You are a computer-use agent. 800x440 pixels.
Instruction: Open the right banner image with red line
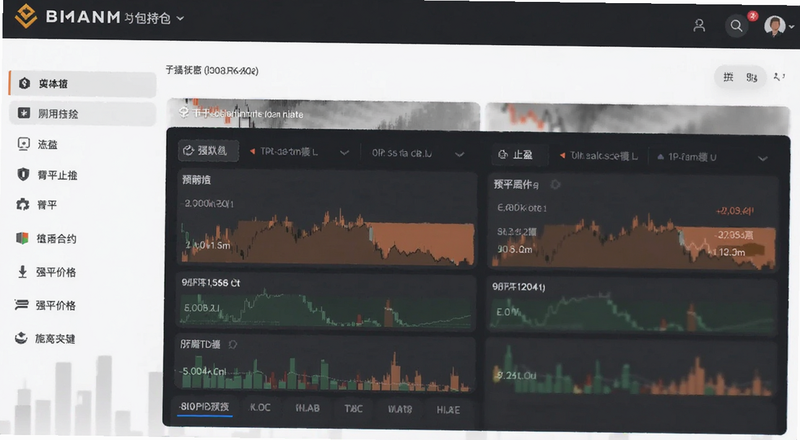coord(637,118)
